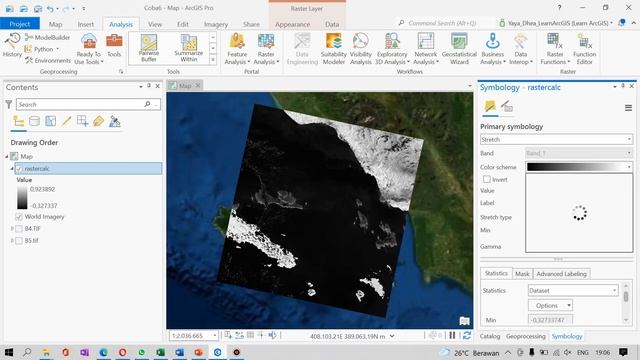Open Feature Analysis menu
The width and height of the screenshot is (640, 360).
point(237,49)
